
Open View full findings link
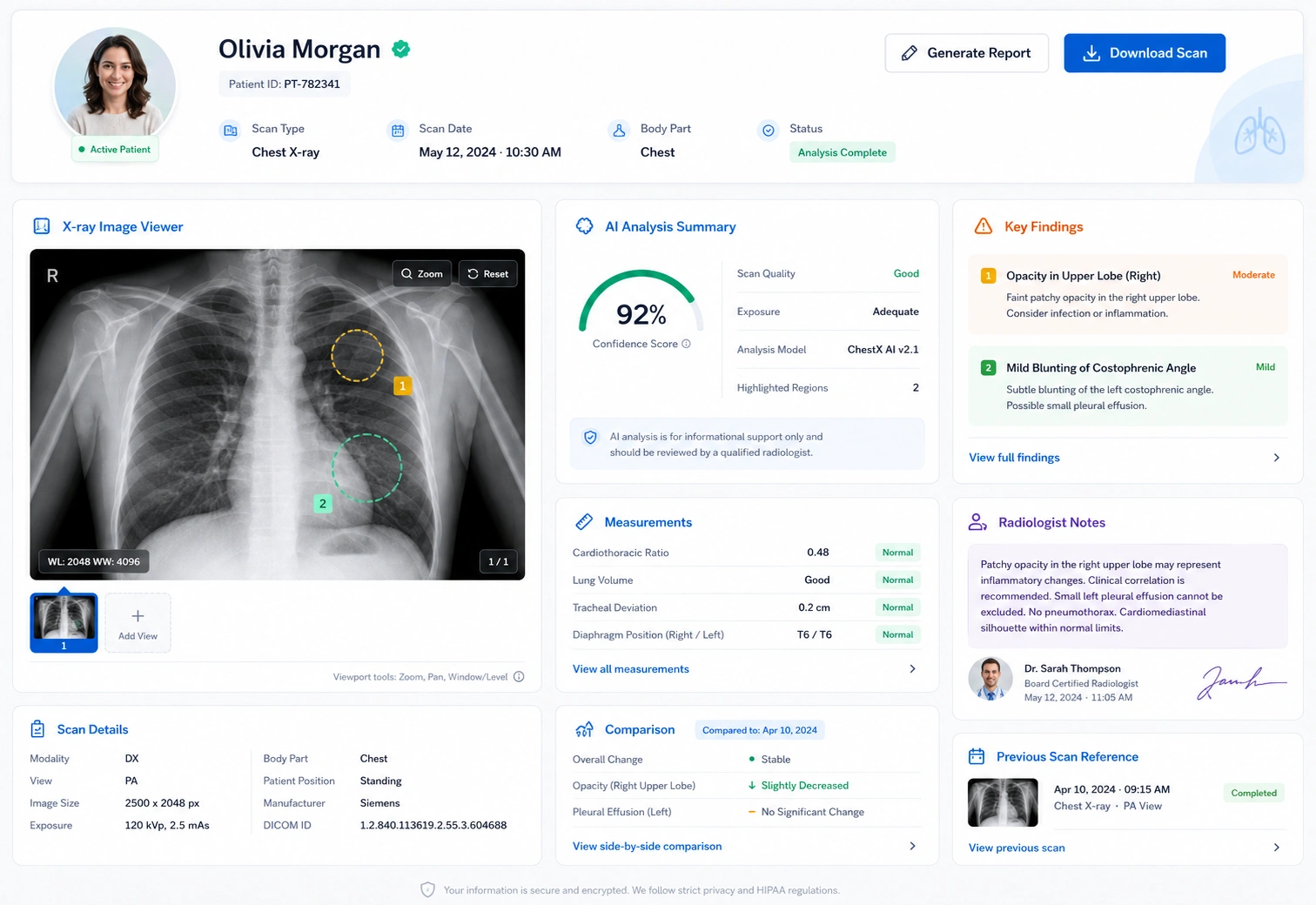click(1014, 458)
